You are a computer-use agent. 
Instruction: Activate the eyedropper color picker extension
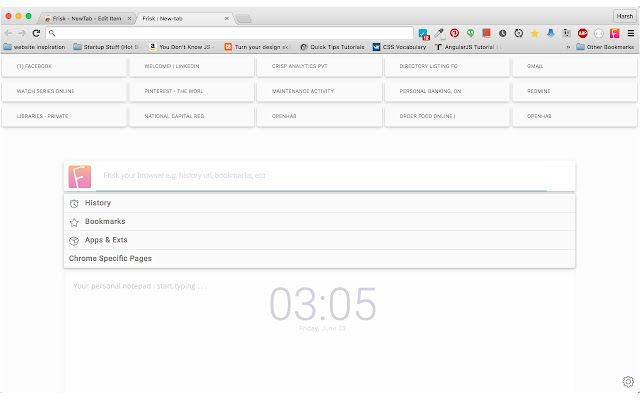pos(439,33)
